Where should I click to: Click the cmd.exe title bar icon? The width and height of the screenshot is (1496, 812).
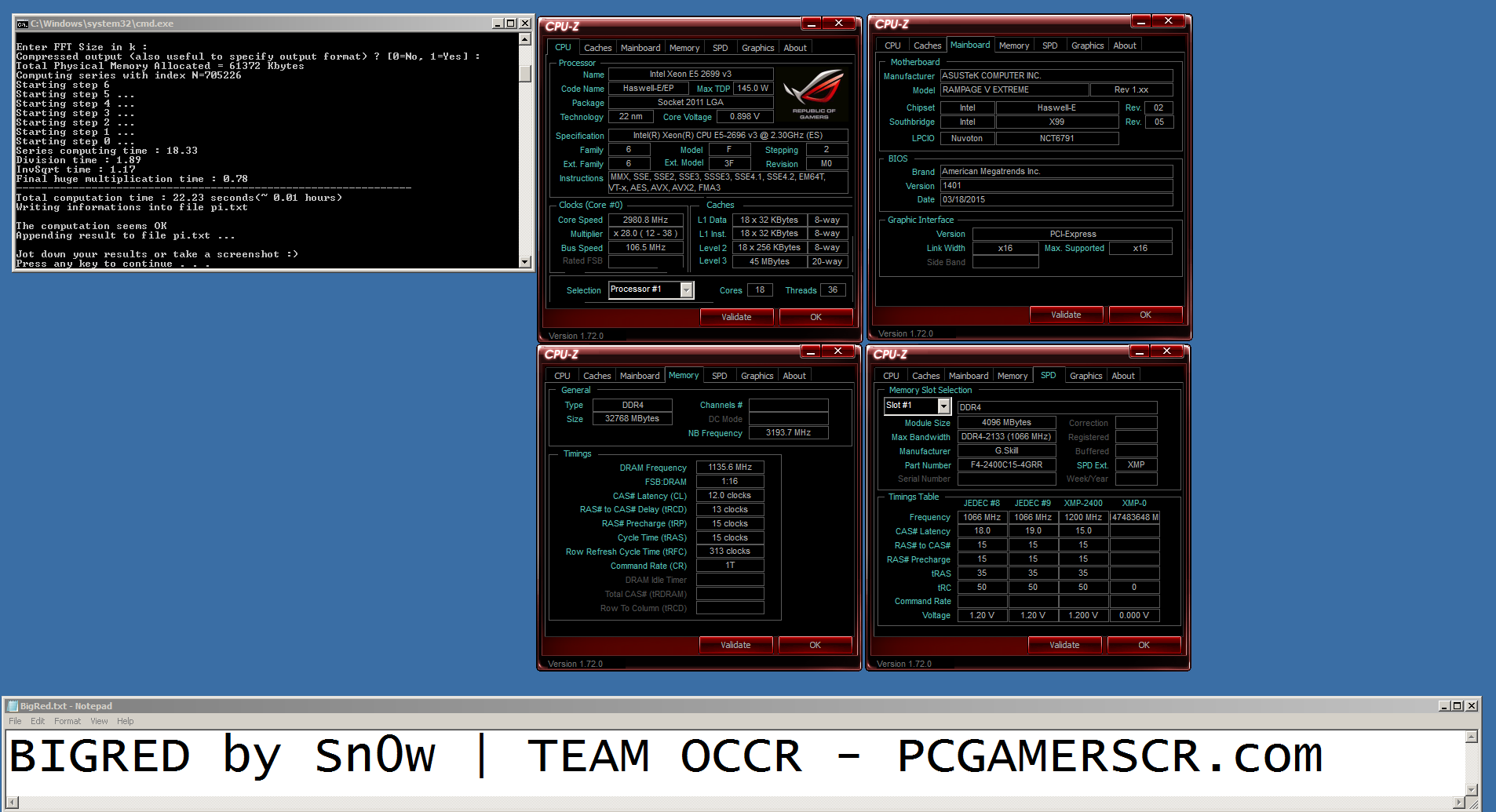(x=23, y=24)
